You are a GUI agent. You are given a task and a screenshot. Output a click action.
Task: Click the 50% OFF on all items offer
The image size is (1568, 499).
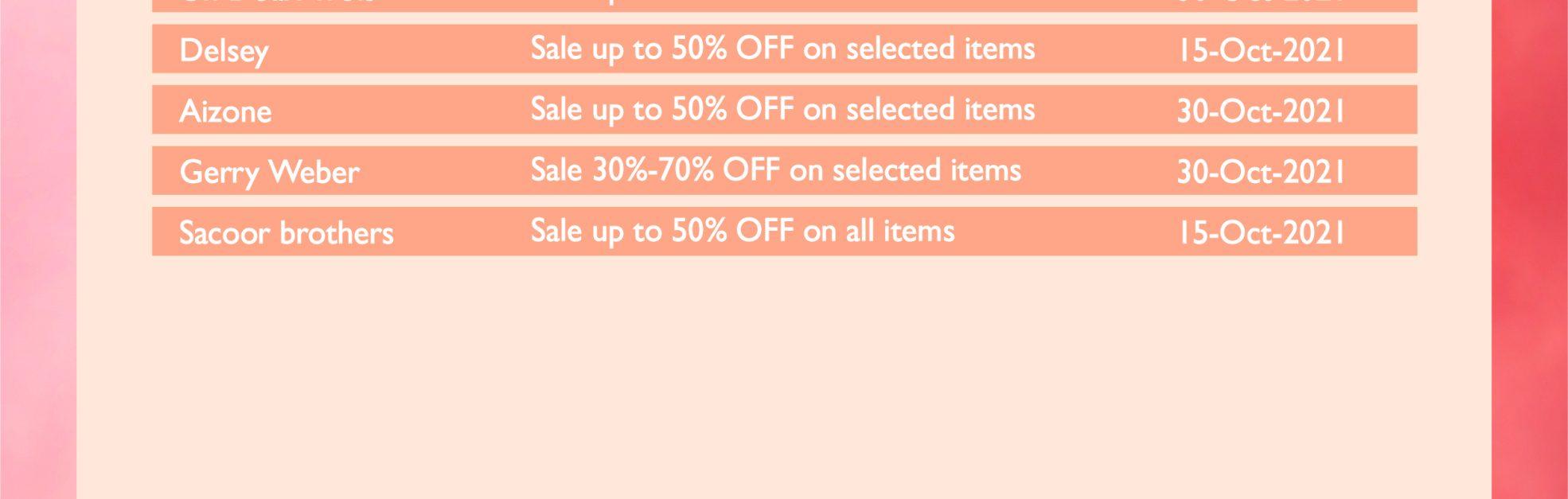[813, 231]
